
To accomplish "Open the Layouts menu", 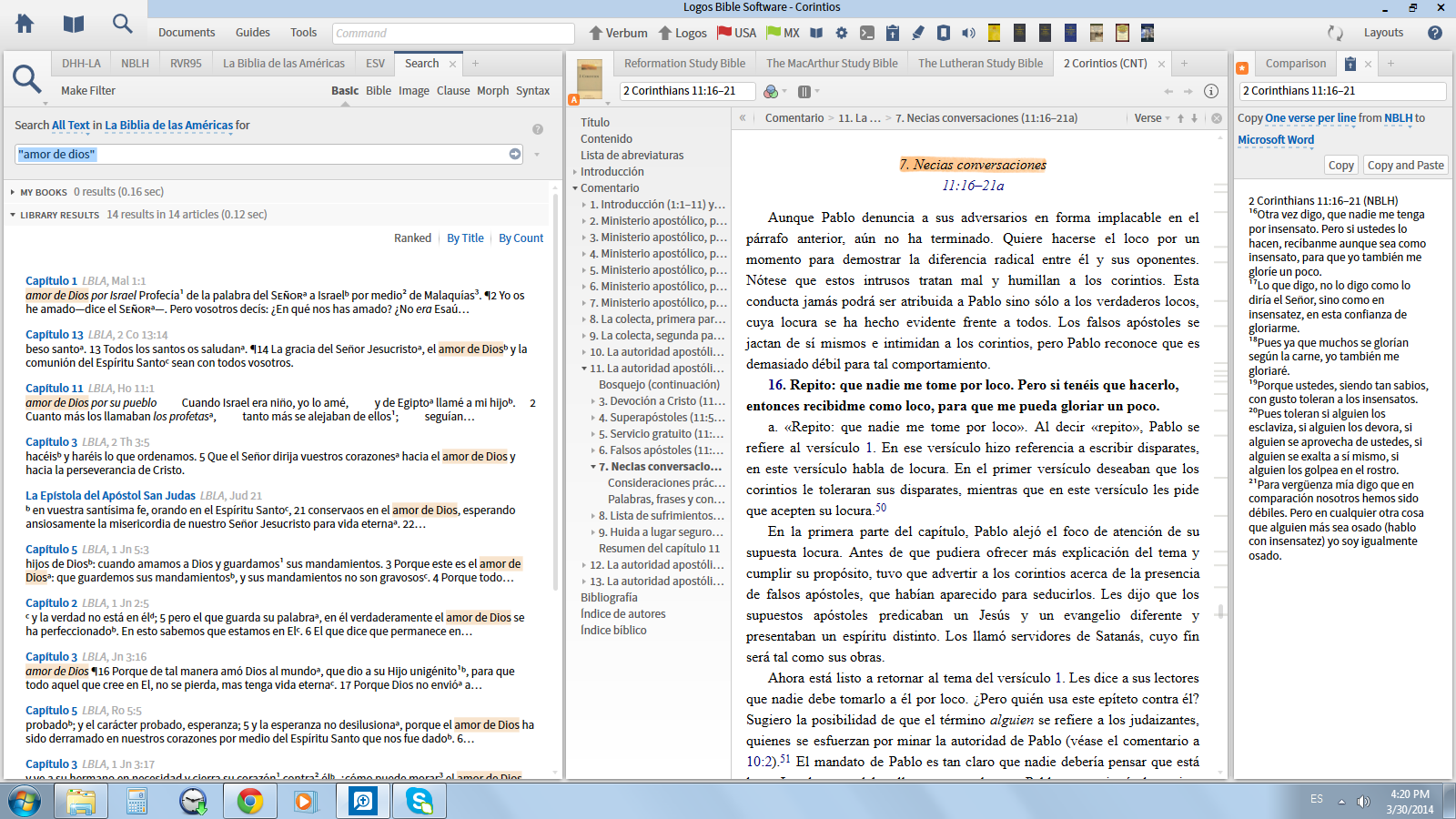I will [1383, 33].
